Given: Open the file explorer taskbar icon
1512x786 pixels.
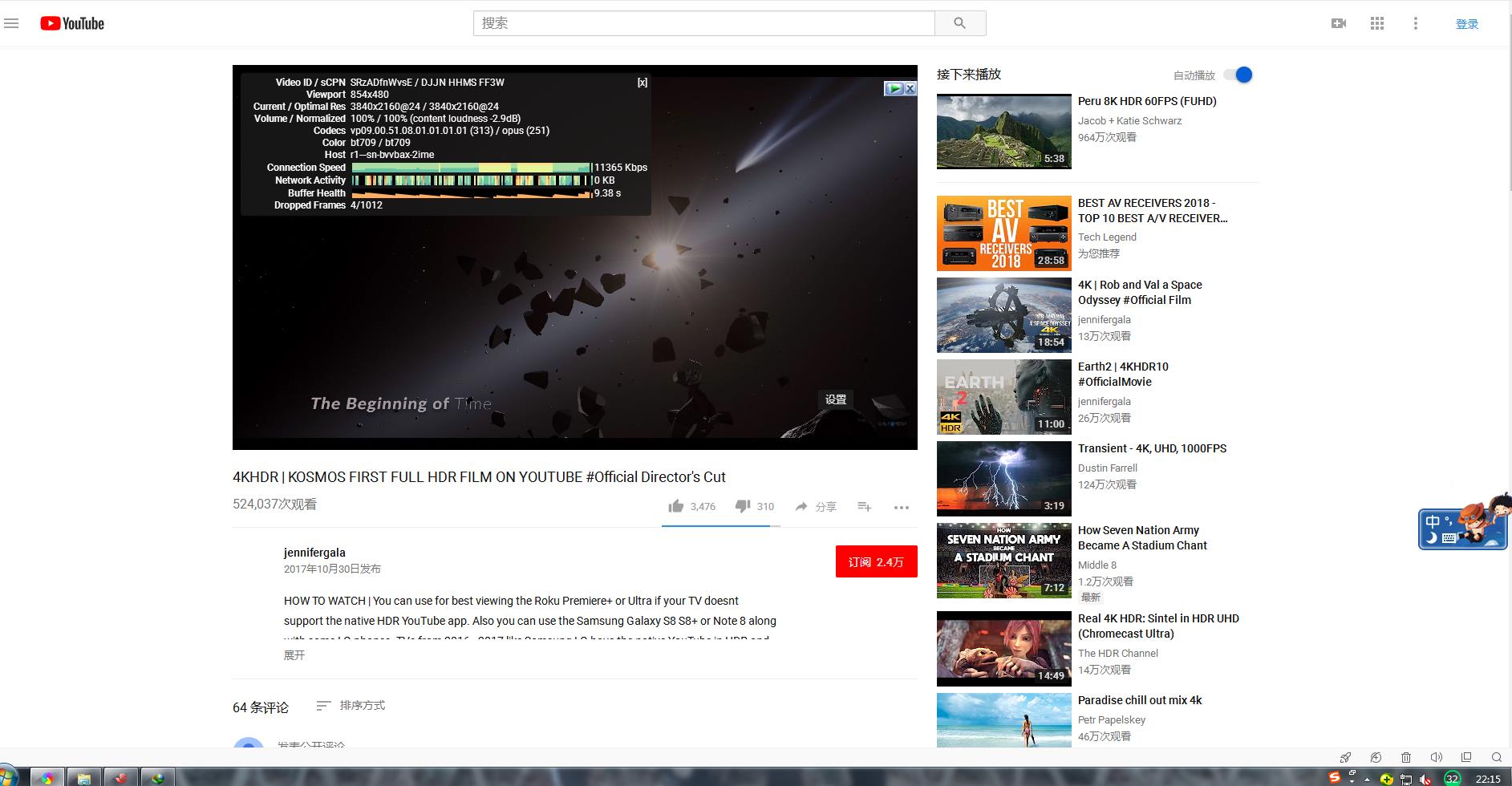Looking at the screenshot, I should (83, 777).
